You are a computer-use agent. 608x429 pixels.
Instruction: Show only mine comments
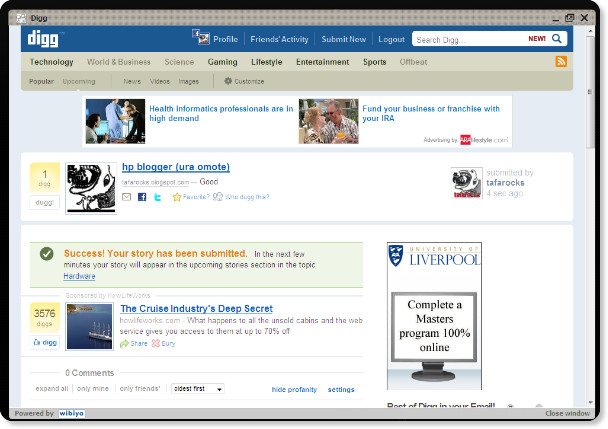pyautogui.click(x=93, y=389)
